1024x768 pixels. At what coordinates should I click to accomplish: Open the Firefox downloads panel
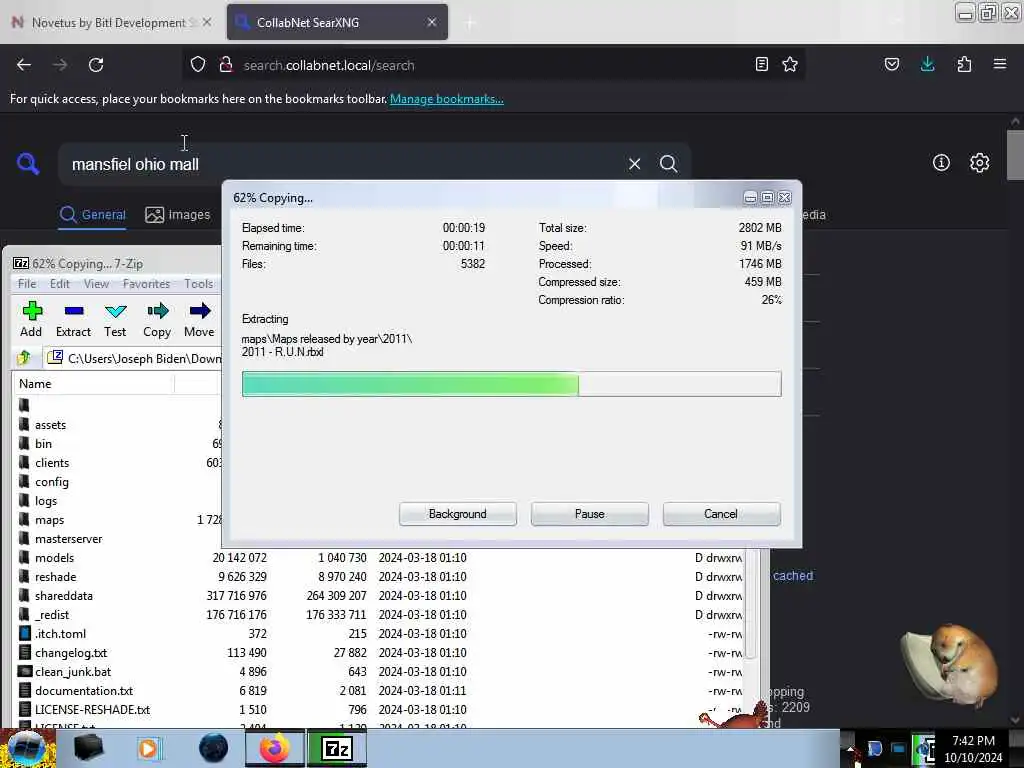click(927, 65)
